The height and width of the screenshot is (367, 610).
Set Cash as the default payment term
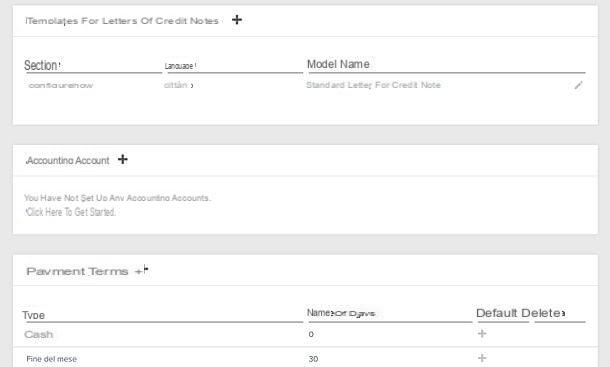(x=482, y=334)
